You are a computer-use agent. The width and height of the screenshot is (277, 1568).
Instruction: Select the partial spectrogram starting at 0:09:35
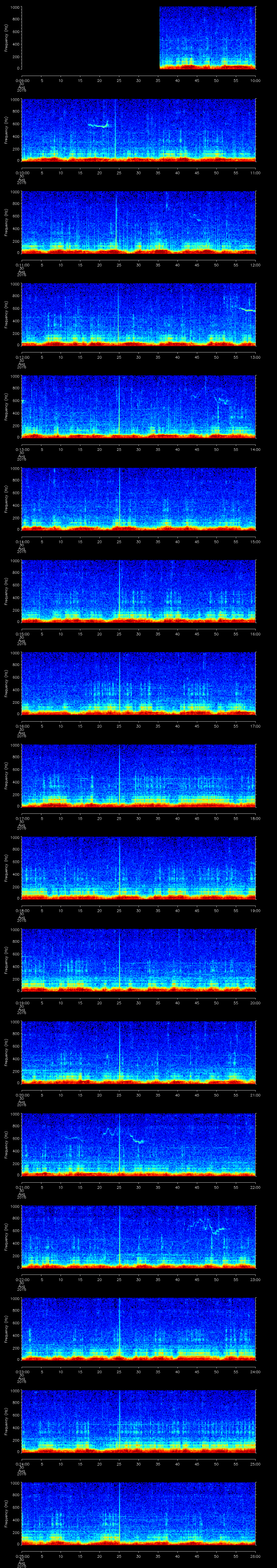point(207,38)
